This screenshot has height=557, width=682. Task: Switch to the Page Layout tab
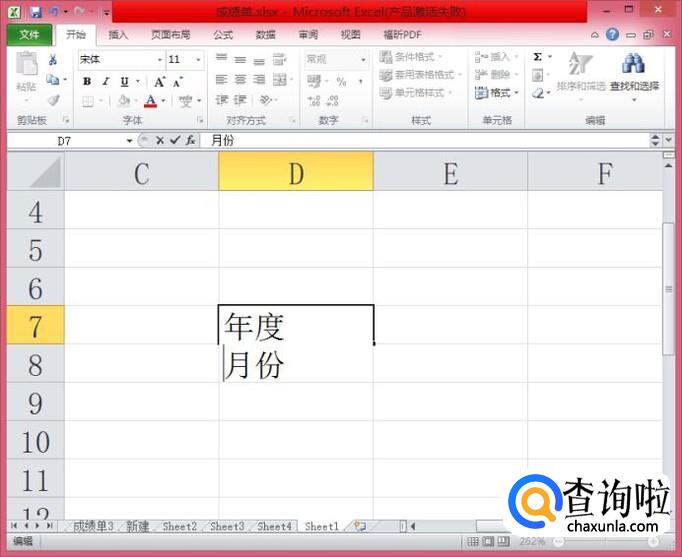pos(170,35)
